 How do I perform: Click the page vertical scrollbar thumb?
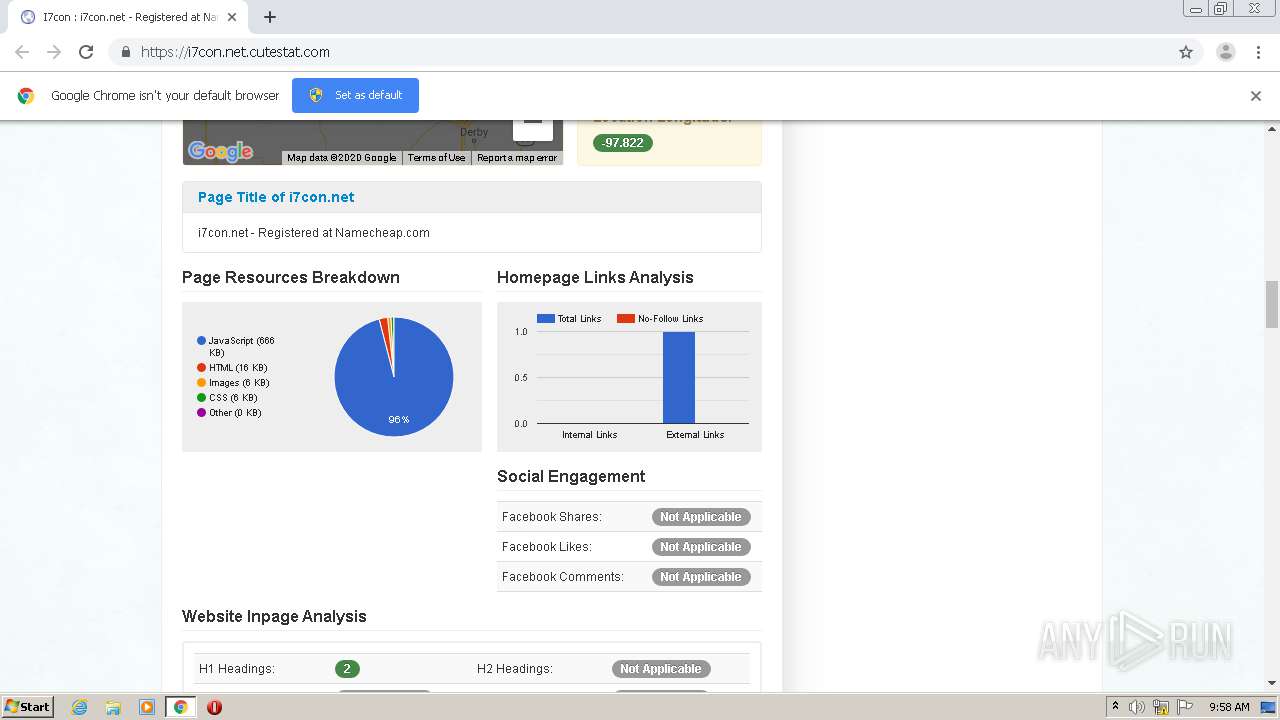click(x=1272, y=304)
